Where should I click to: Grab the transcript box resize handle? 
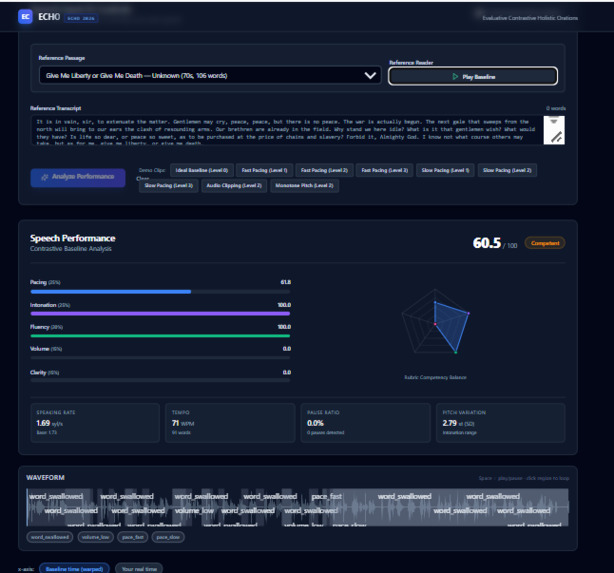(556, 137)
